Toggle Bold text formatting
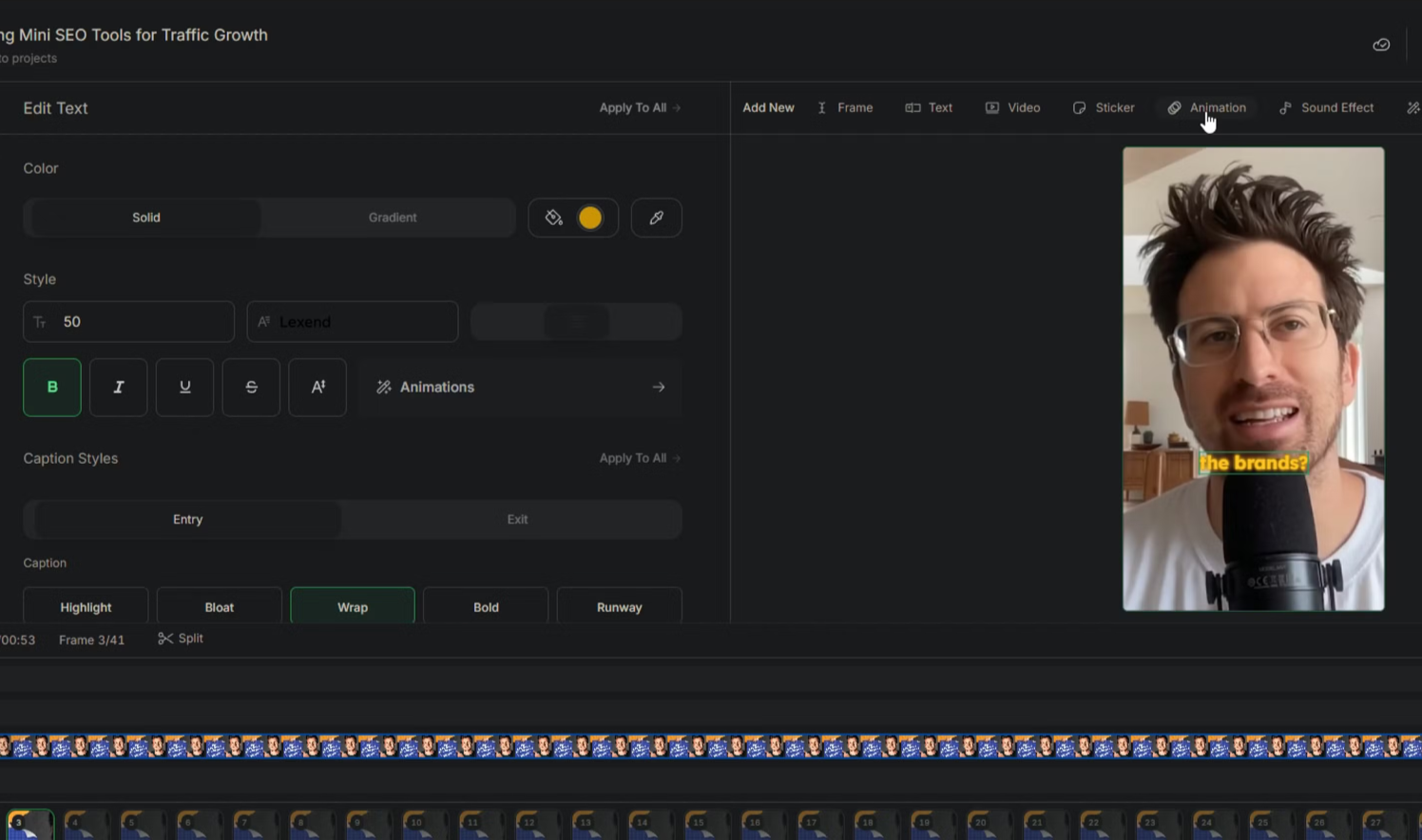The width and height of the screenshot is (1422, 840). click(52, 387)
